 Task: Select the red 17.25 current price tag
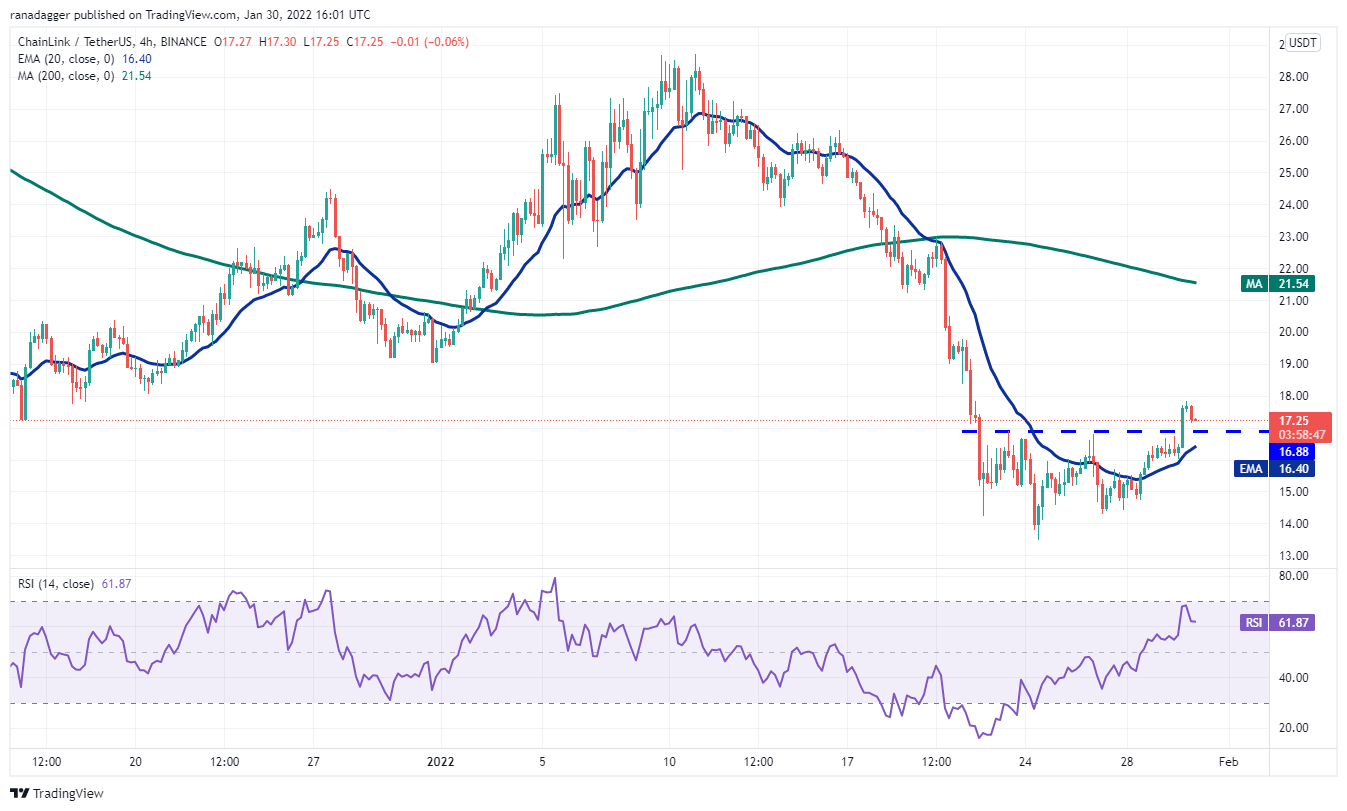tap(1292, 420)
